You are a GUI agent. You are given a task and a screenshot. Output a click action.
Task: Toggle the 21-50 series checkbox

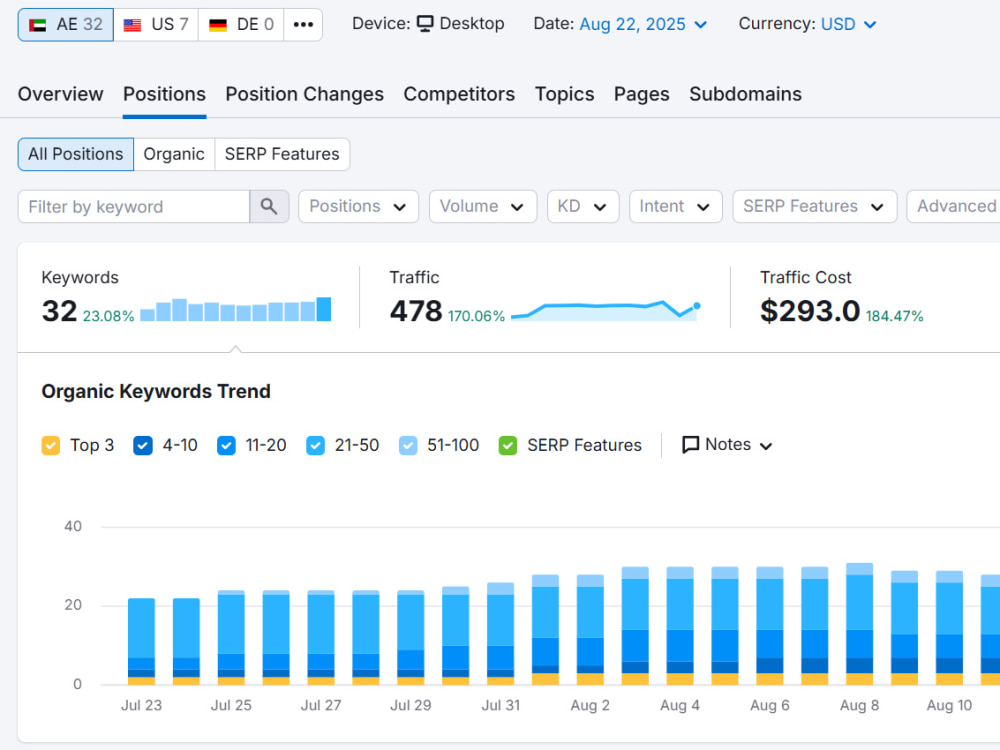[x=315, y=445]
